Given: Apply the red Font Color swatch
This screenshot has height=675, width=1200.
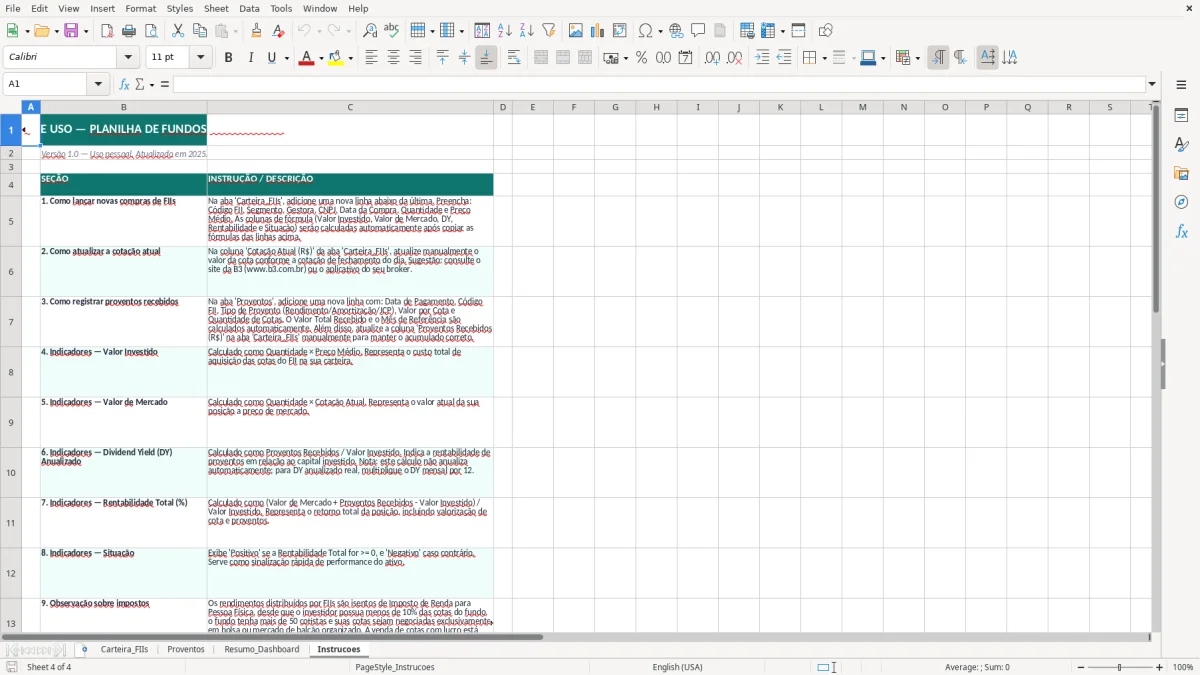Looking at the screenshot, I should pyautogui.click(x=305, y=58).
